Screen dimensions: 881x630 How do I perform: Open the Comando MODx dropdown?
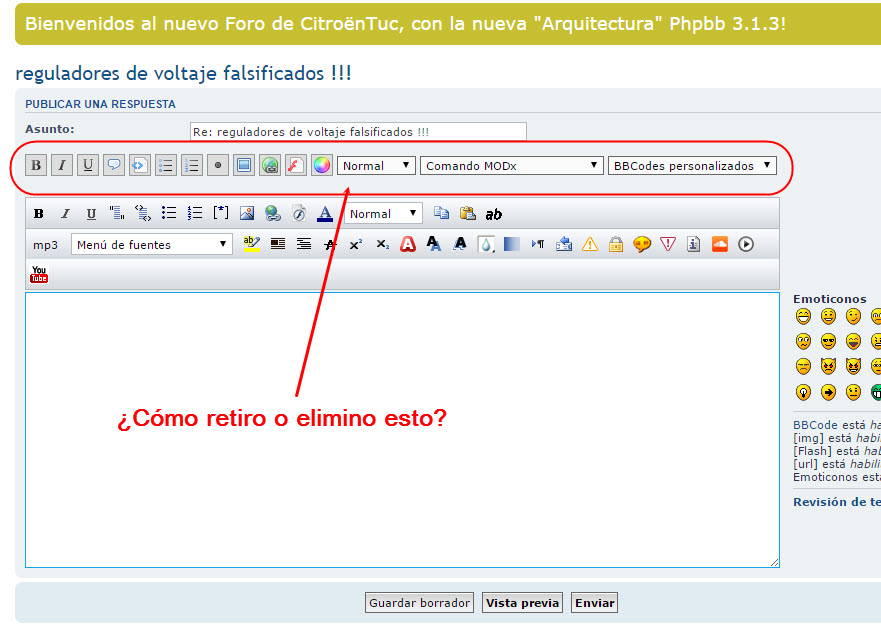[512, 166]
